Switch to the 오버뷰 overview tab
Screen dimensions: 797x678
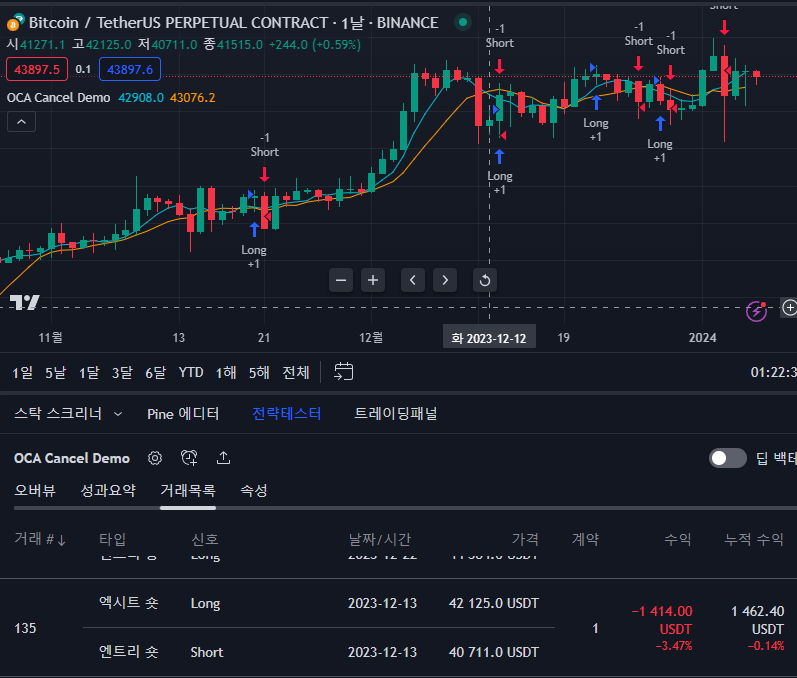pos(35,490)
